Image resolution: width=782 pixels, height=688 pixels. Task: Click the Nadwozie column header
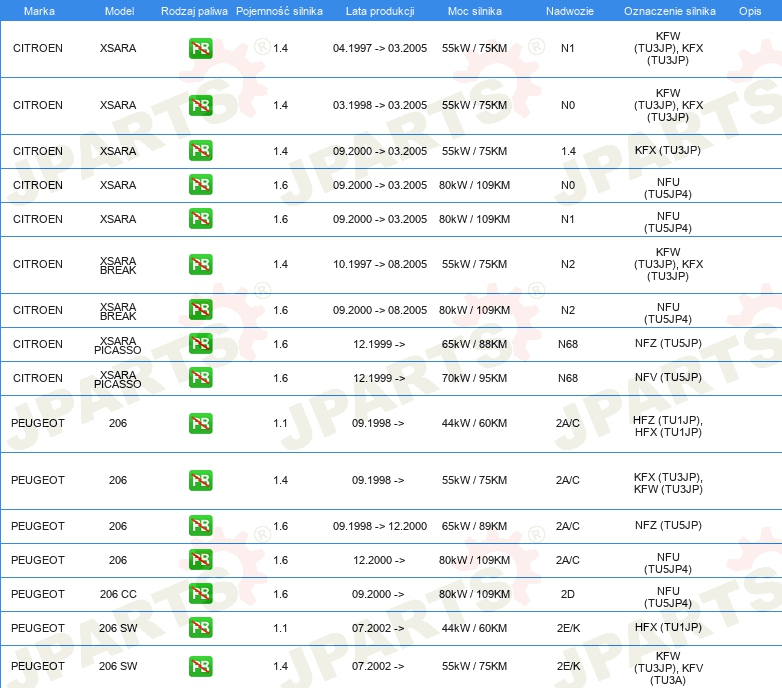[x=567, y=10]
